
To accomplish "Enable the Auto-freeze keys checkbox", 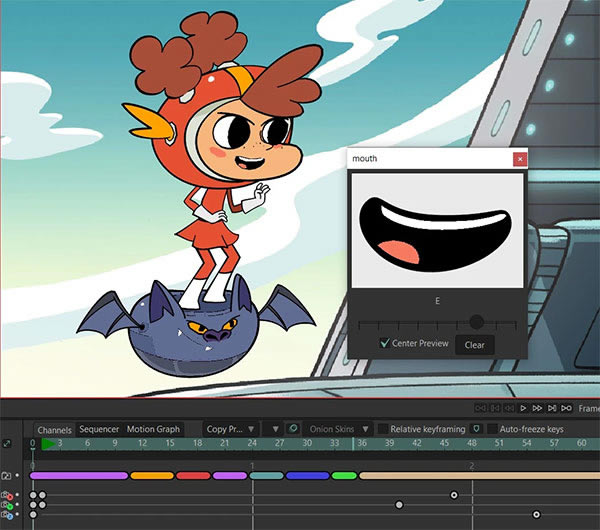I will (492, 429).
